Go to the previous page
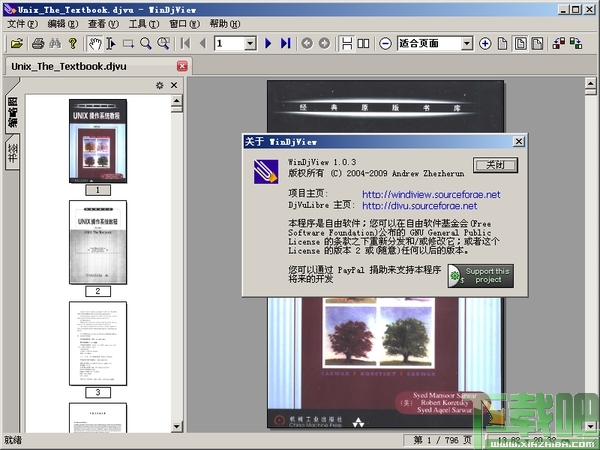 point(203,44)
